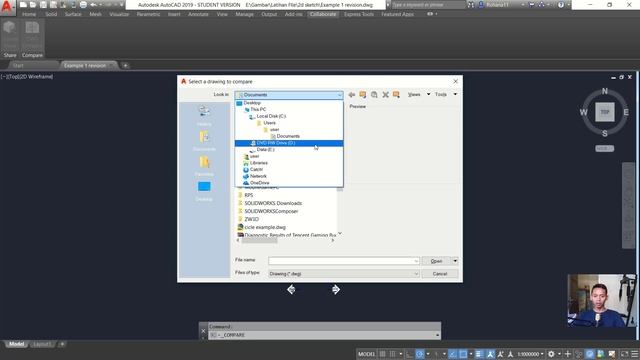
Task: Click the command line close X icon
Action: (203, 331)
